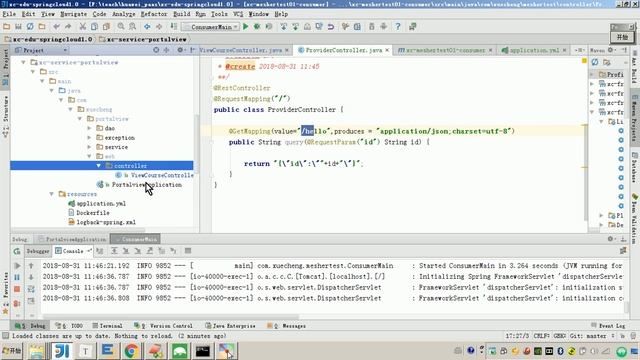
Task: Switch to application.yml editor tab
Action: (534, 50)
